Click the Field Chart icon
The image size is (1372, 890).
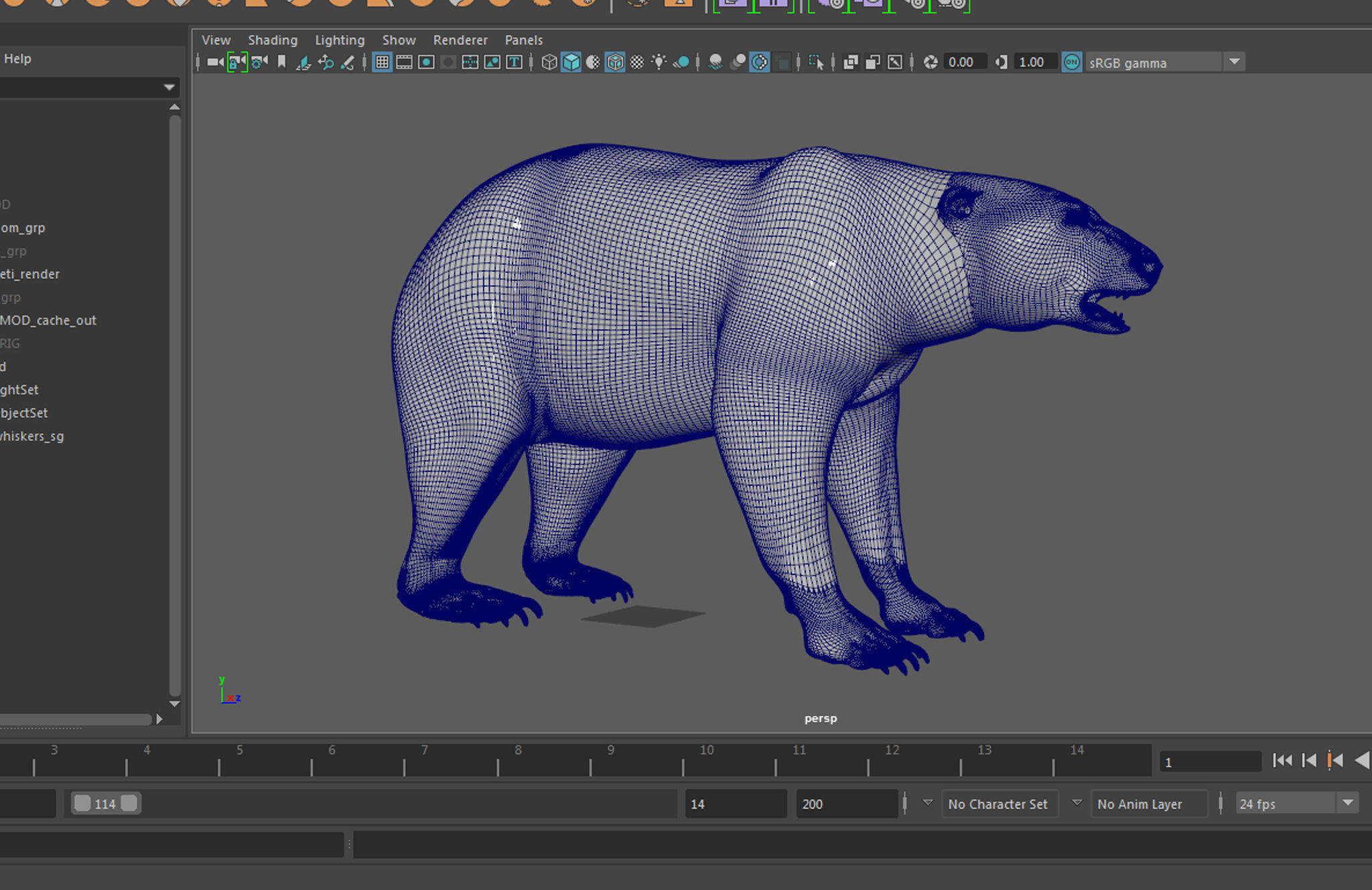click(470, 62)
